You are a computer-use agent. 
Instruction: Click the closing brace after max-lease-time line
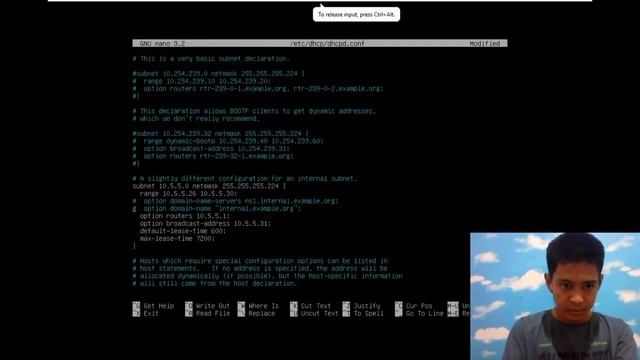(134, 246)
